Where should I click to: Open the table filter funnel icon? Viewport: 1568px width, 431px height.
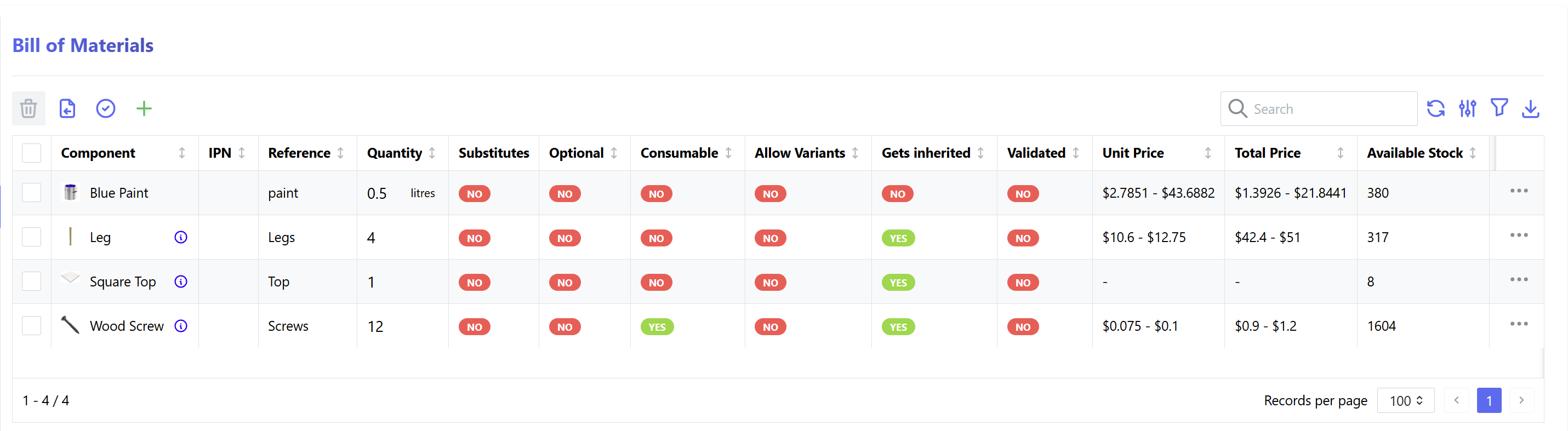[1499, 108]
